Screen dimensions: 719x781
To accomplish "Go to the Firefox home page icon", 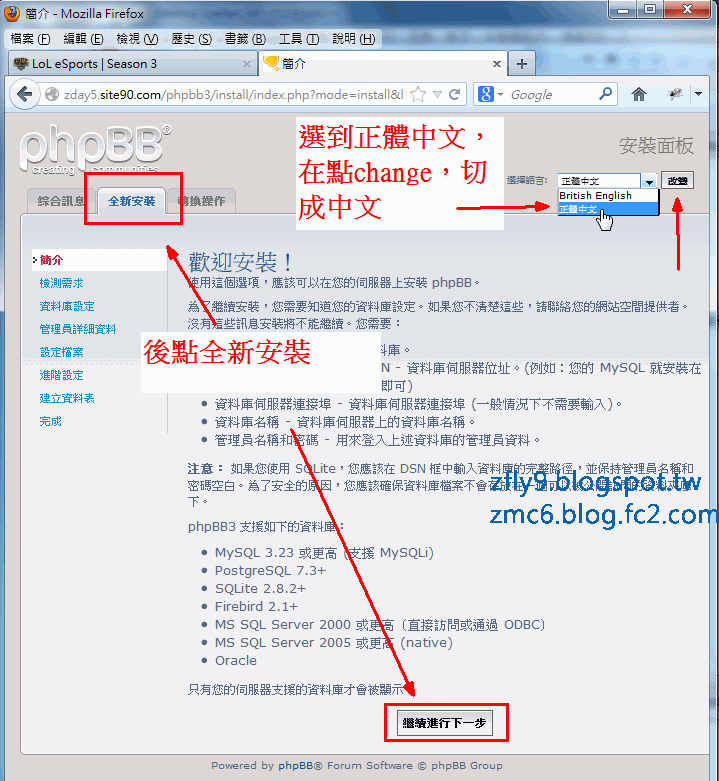I will tap(639, 94).
